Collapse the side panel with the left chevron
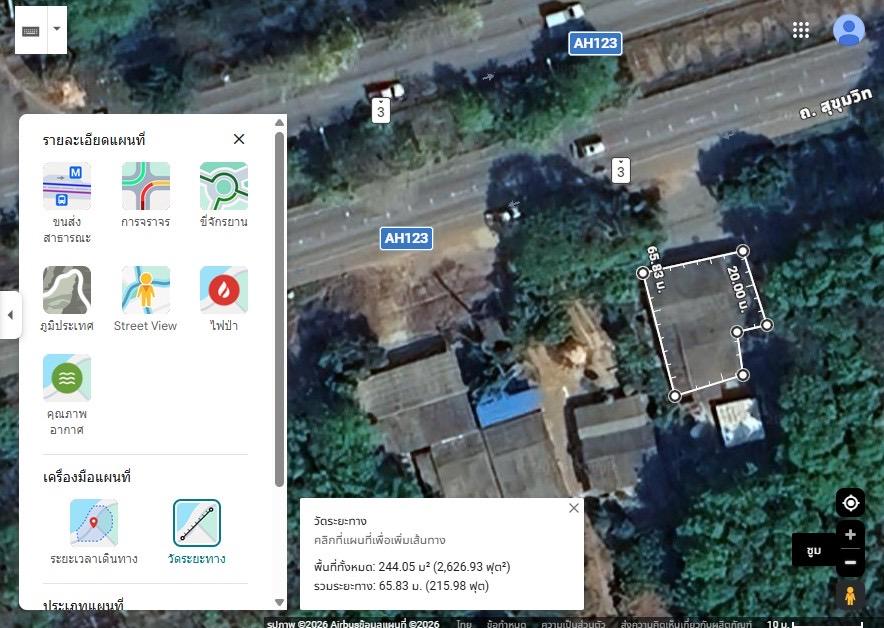 10,314
